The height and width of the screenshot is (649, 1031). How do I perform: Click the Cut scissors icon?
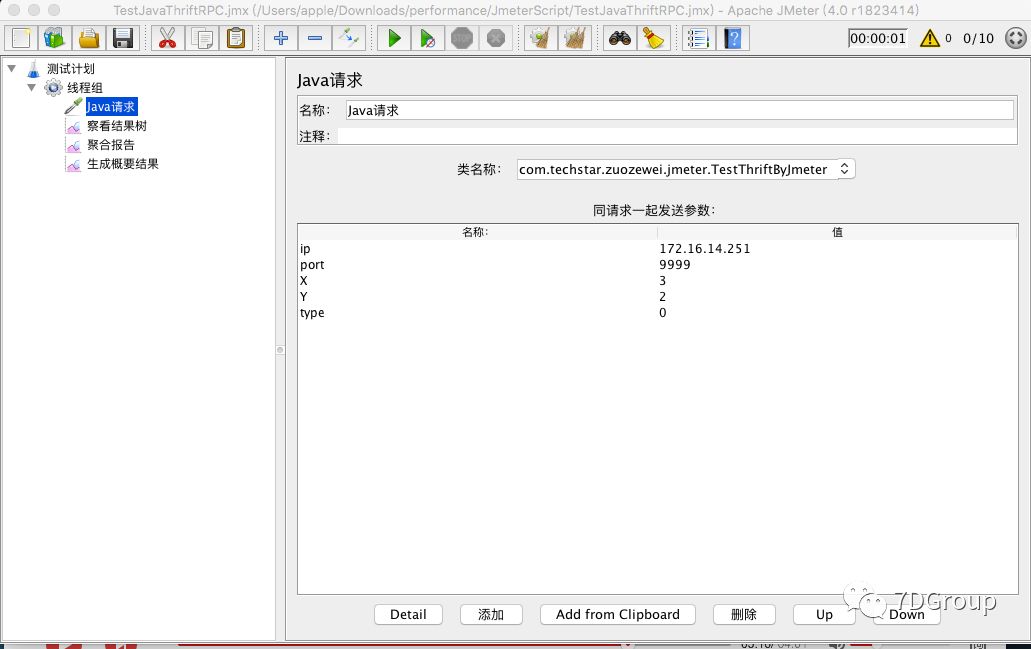[167, 38]
